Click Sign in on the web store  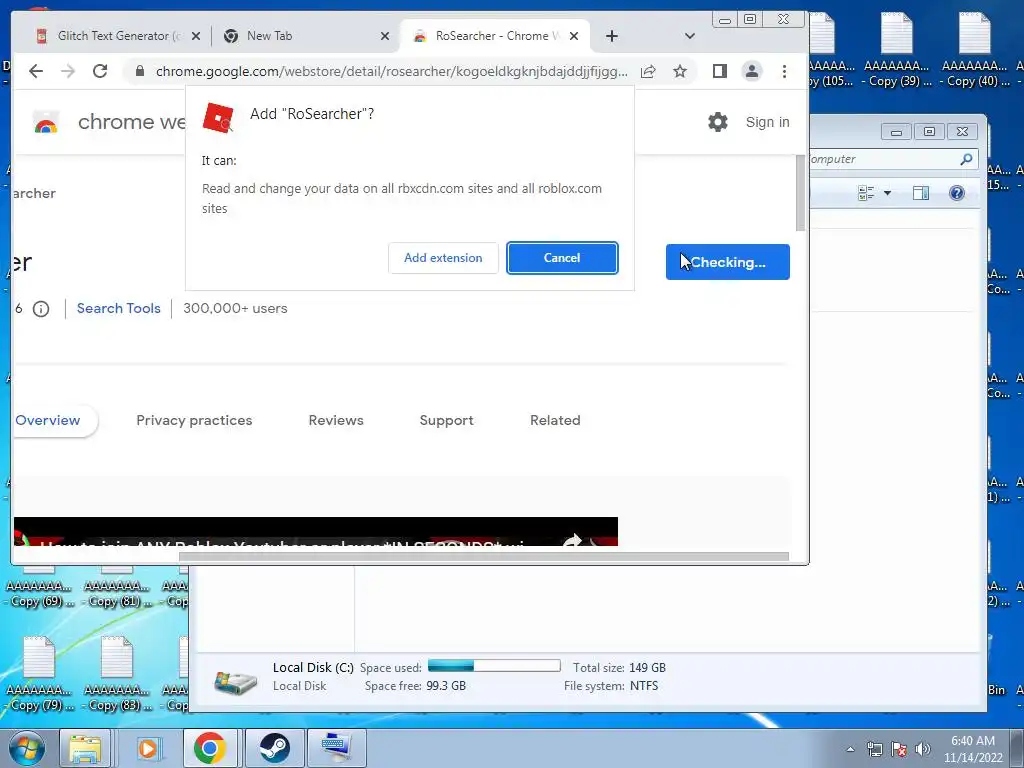coord(767,122)
